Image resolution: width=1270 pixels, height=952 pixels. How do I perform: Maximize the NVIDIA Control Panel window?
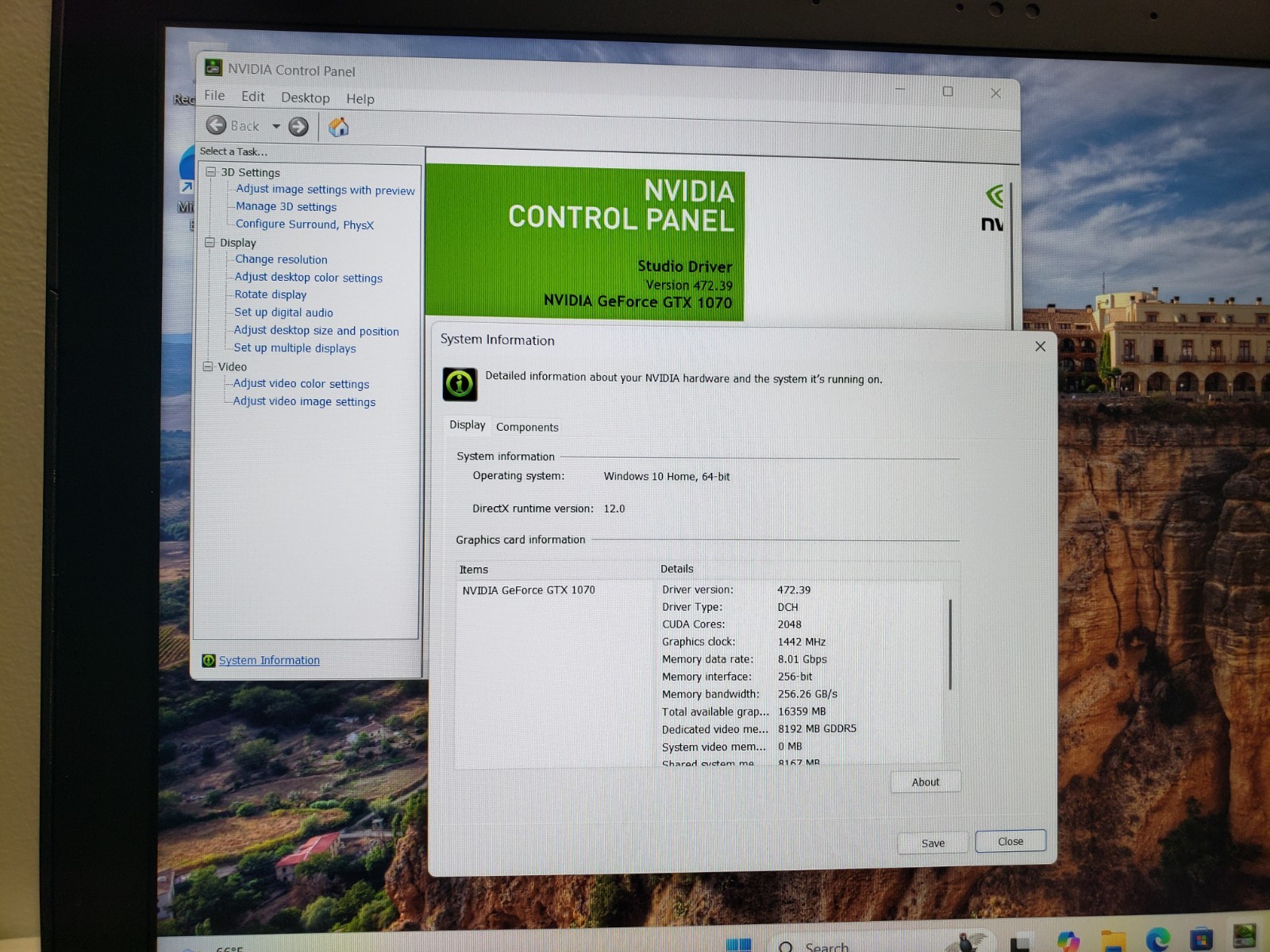tap(948, 91)
